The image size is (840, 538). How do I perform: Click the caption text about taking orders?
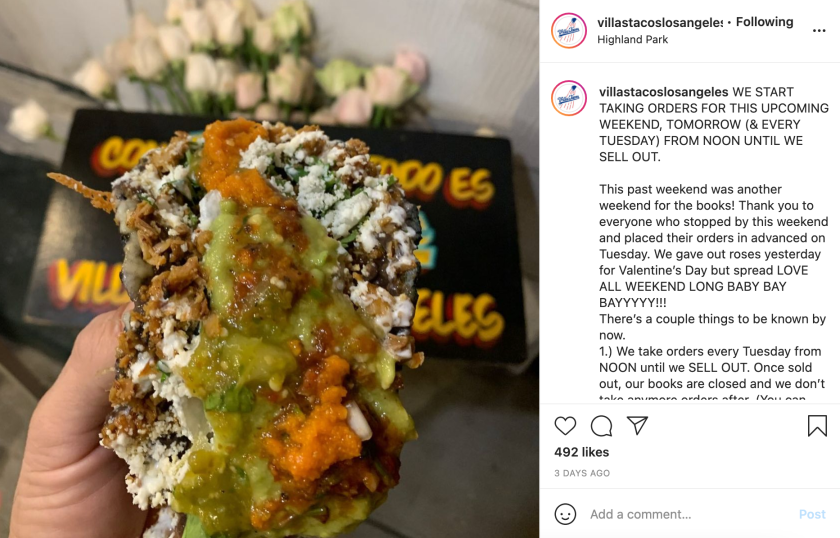tap(714, 124)
